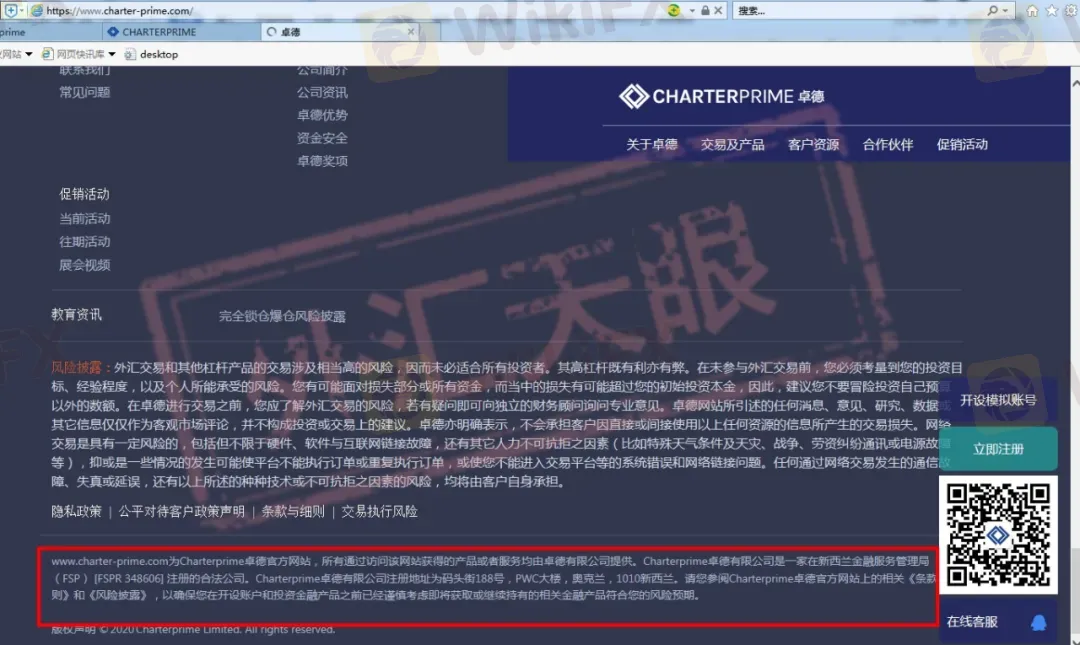Click the 教育资讯 footer heading
Screen dimensions: 1080x645
[x=76, y=315]
